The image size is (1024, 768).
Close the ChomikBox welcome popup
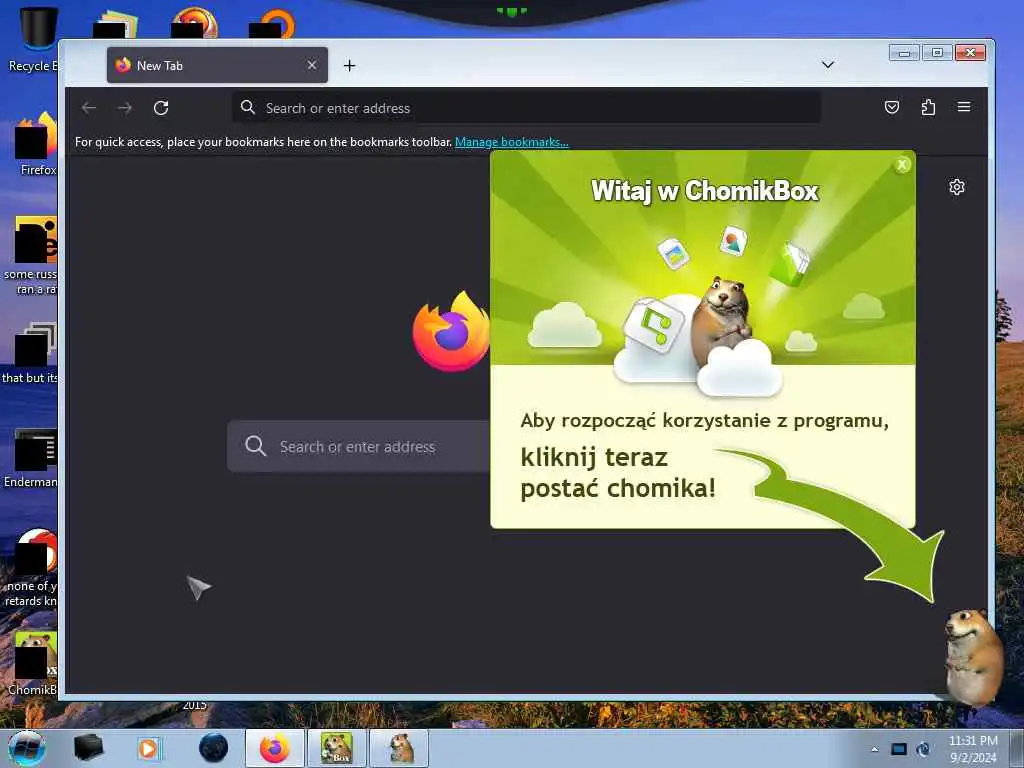click(902, 165)
